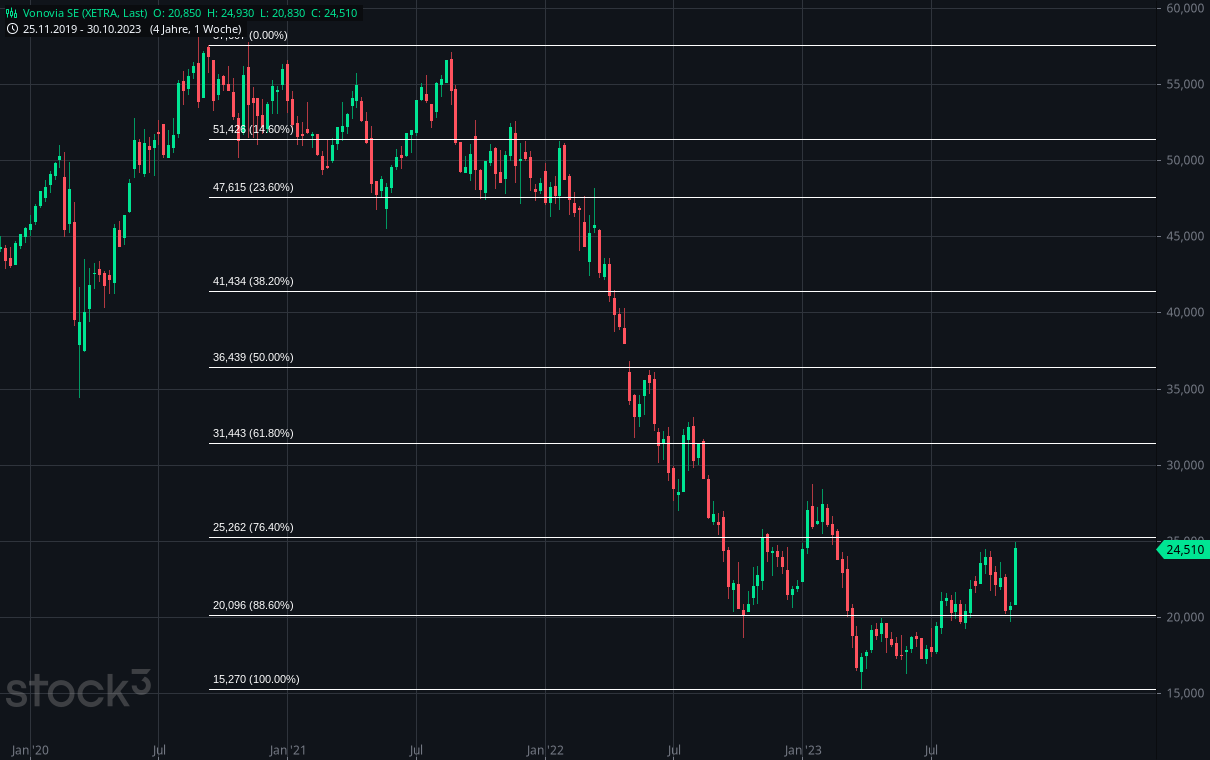Select the Vonovia SE (XETRA, Last) title
Viewport: 1210px width, 760px height.
click(x=85, y=13)
